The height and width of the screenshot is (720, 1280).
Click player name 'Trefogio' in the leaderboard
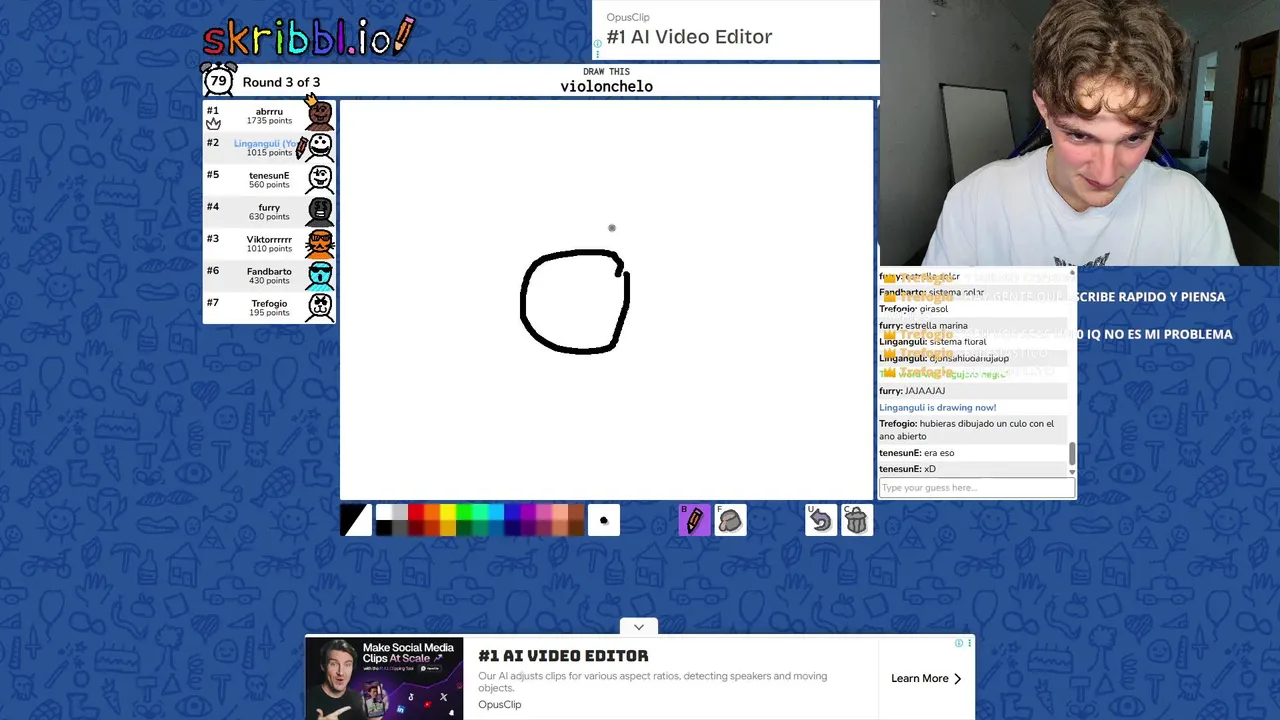(x=269, y=304)
